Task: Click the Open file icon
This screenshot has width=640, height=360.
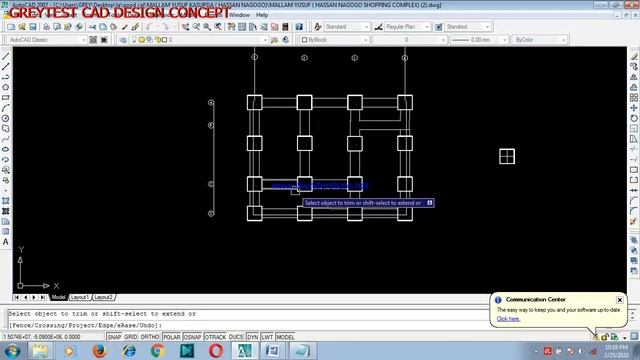Action: click(x=22, y=27)
